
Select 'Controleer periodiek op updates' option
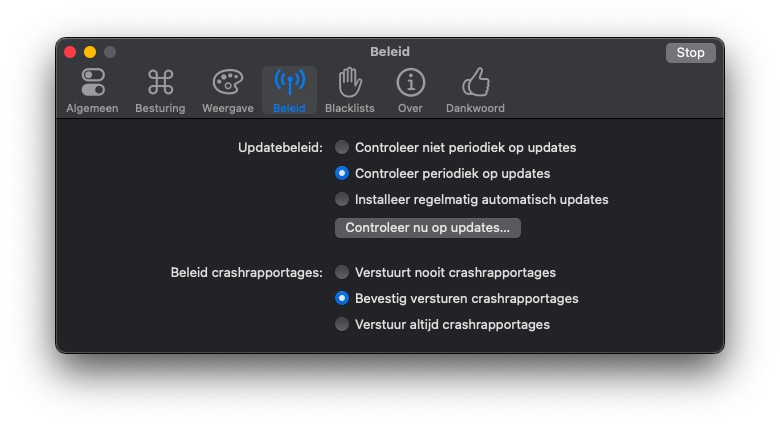[342, 173]
